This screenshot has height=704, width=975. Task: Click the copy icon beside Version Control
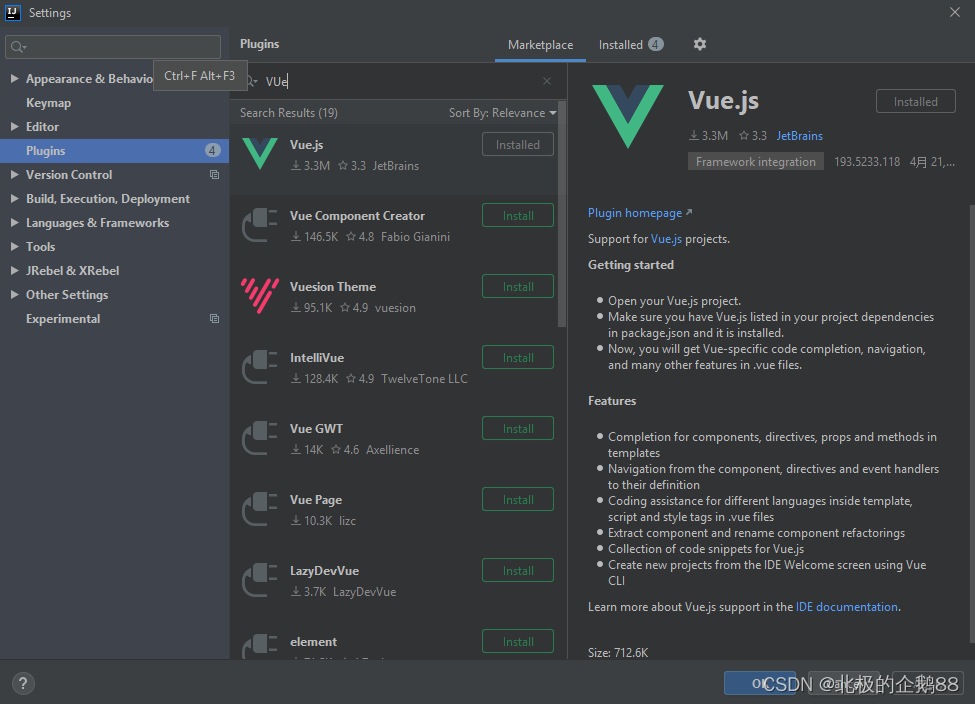pyautogui.click(x=215, y=175)
